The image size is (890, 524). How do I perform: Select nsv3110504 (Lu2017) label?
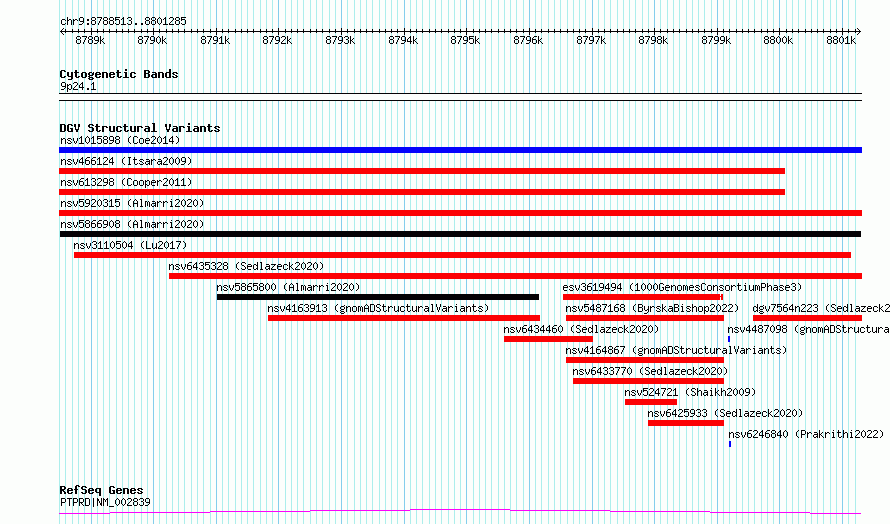130,245
